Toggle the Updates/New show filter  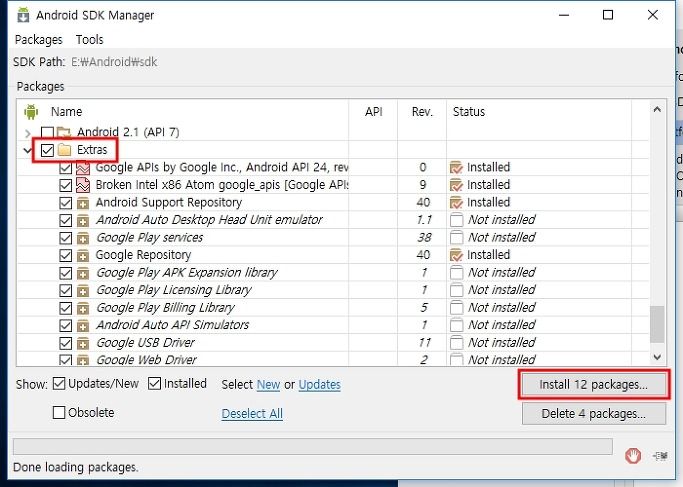pos(59,384)
